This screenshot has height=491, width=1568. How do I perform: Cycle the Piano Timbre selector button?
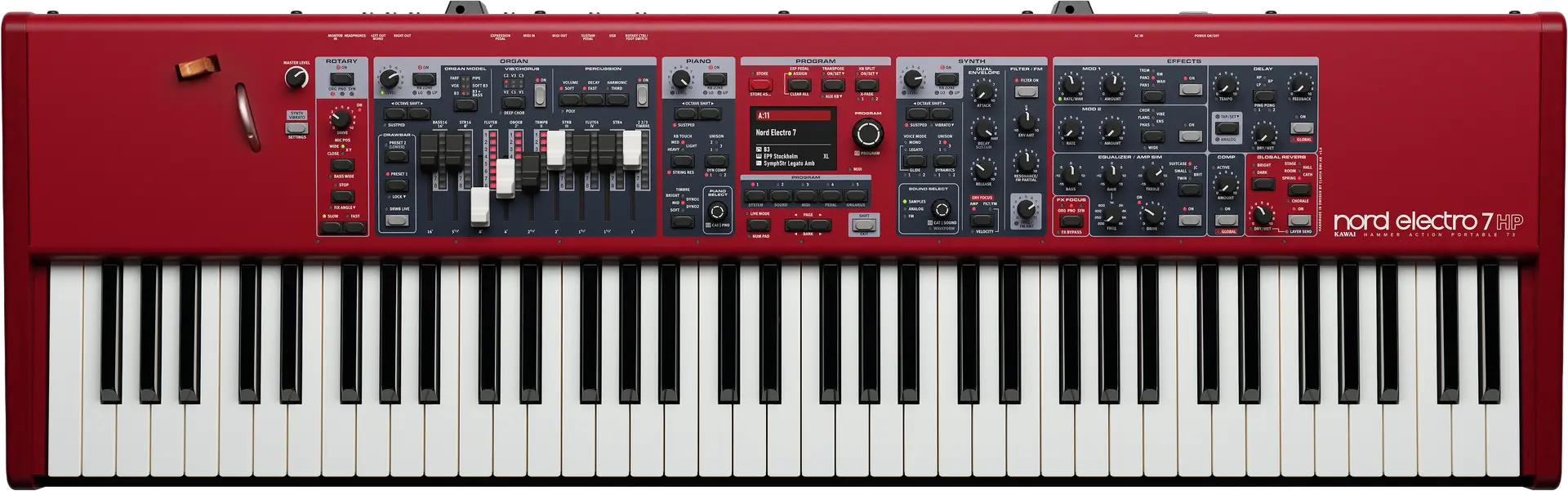(682, 221)
